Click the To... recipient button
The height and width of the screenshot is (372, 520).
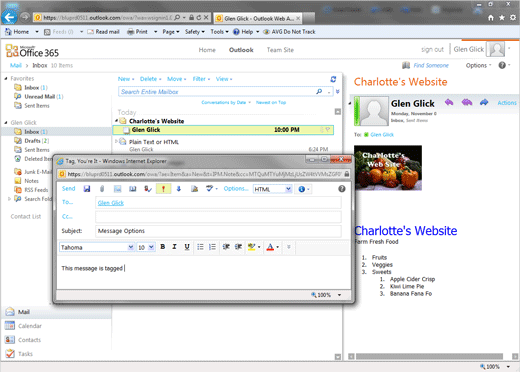tap(67, 202)
